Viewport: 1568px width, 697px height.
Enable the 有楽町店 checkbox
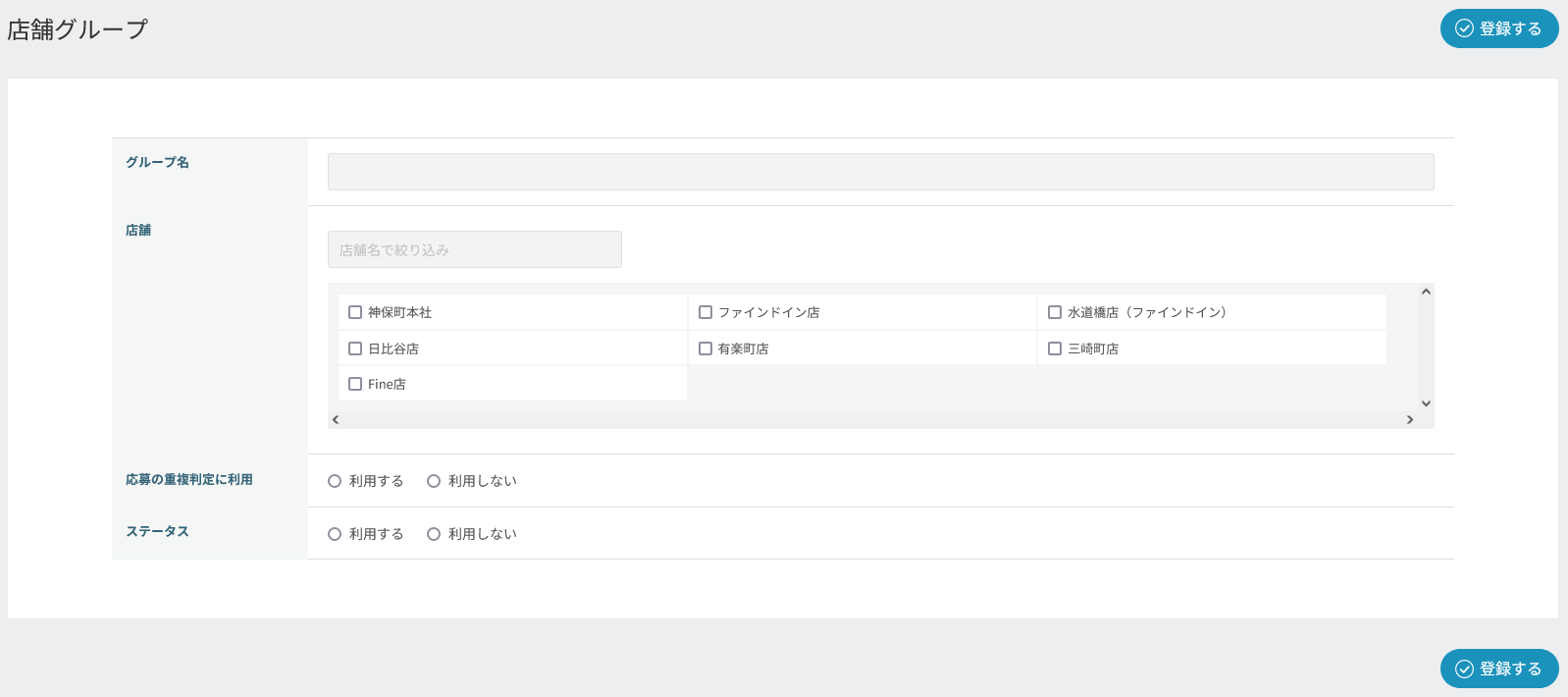tap(706, 348)
